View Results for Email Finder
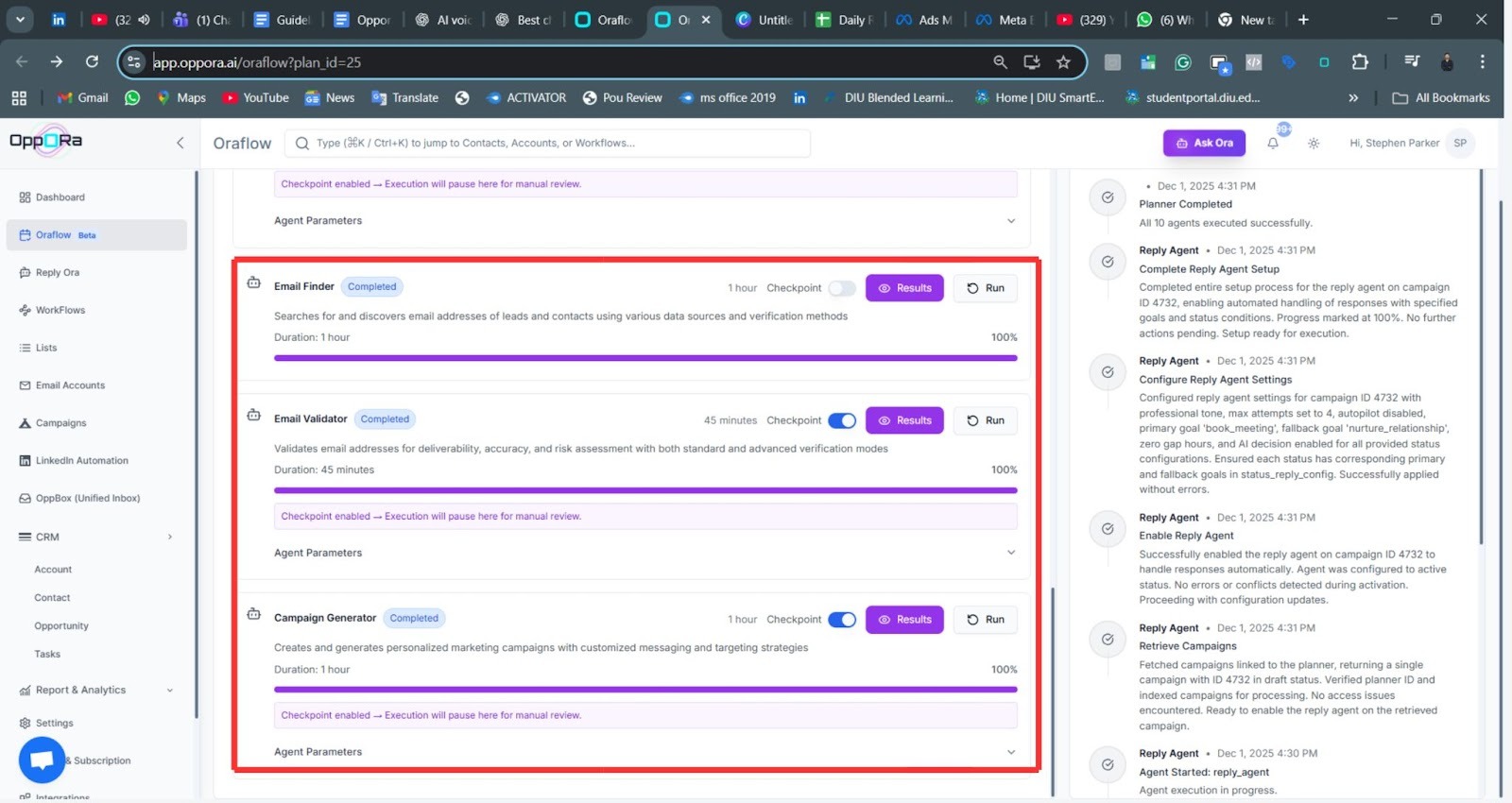Image resolution: width=1512 pixels, height=803 pixels. coord(903,288)
